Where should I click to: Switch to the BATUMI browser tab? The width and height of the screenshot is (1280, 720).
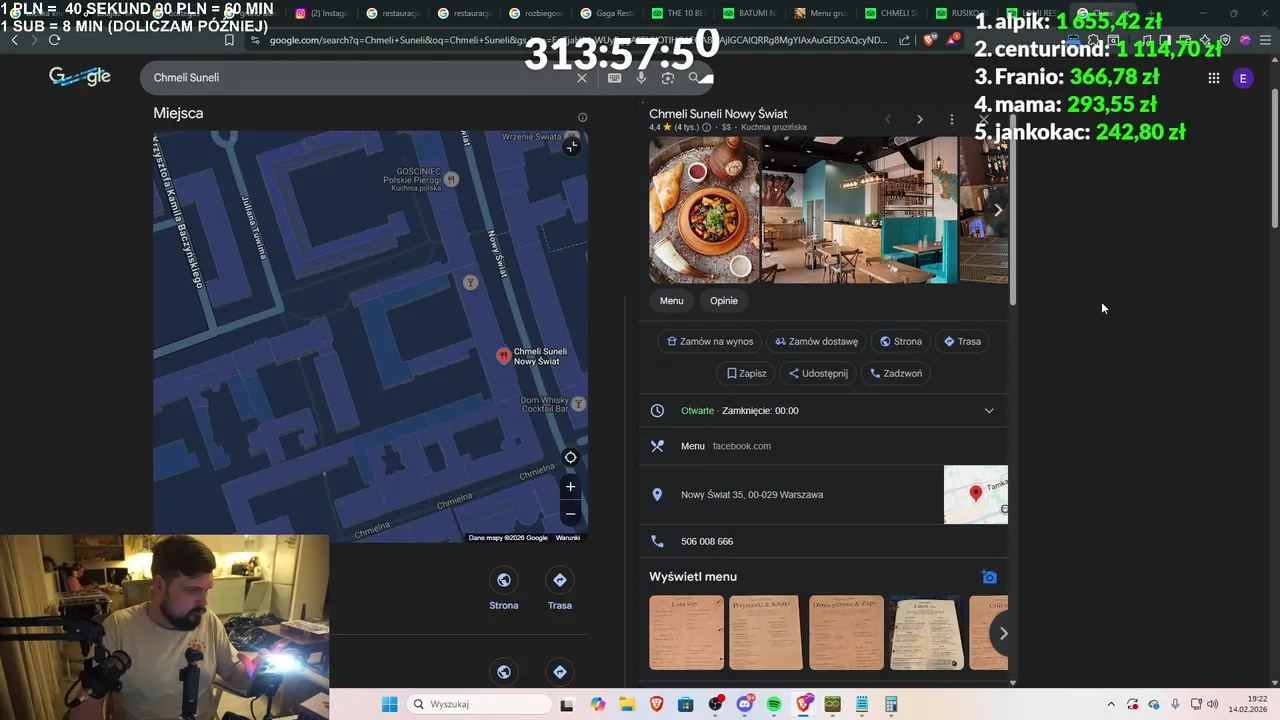tap(750, 13)
